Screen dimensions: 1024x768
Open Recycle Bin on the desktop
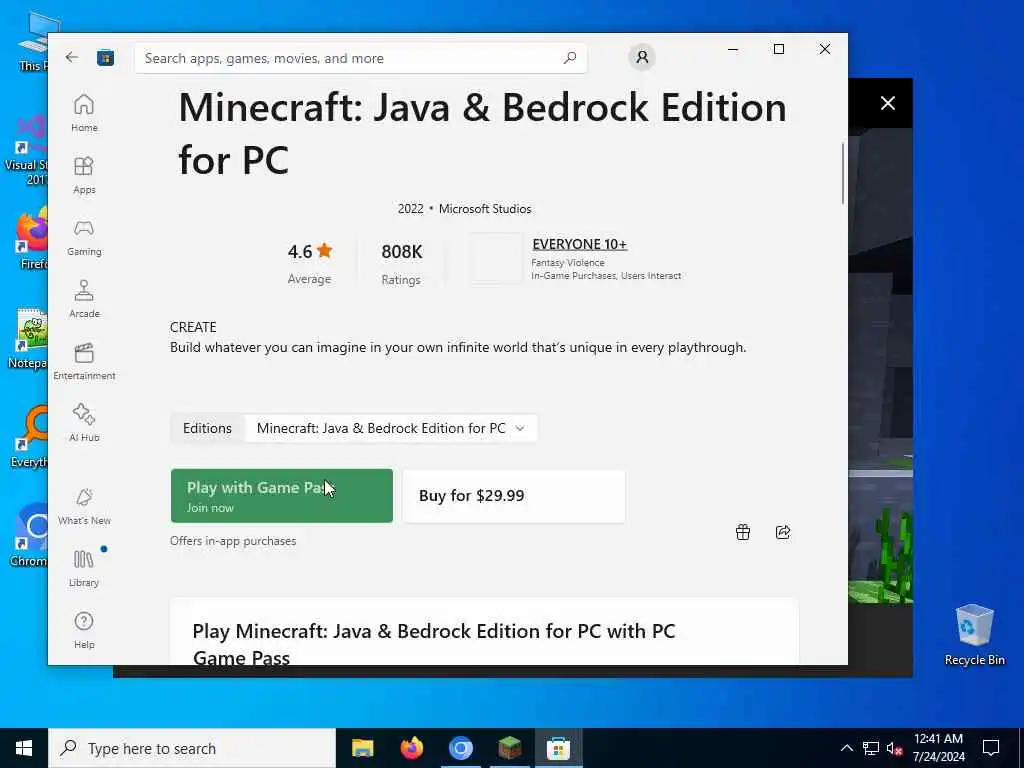click(x=974, y=635)
